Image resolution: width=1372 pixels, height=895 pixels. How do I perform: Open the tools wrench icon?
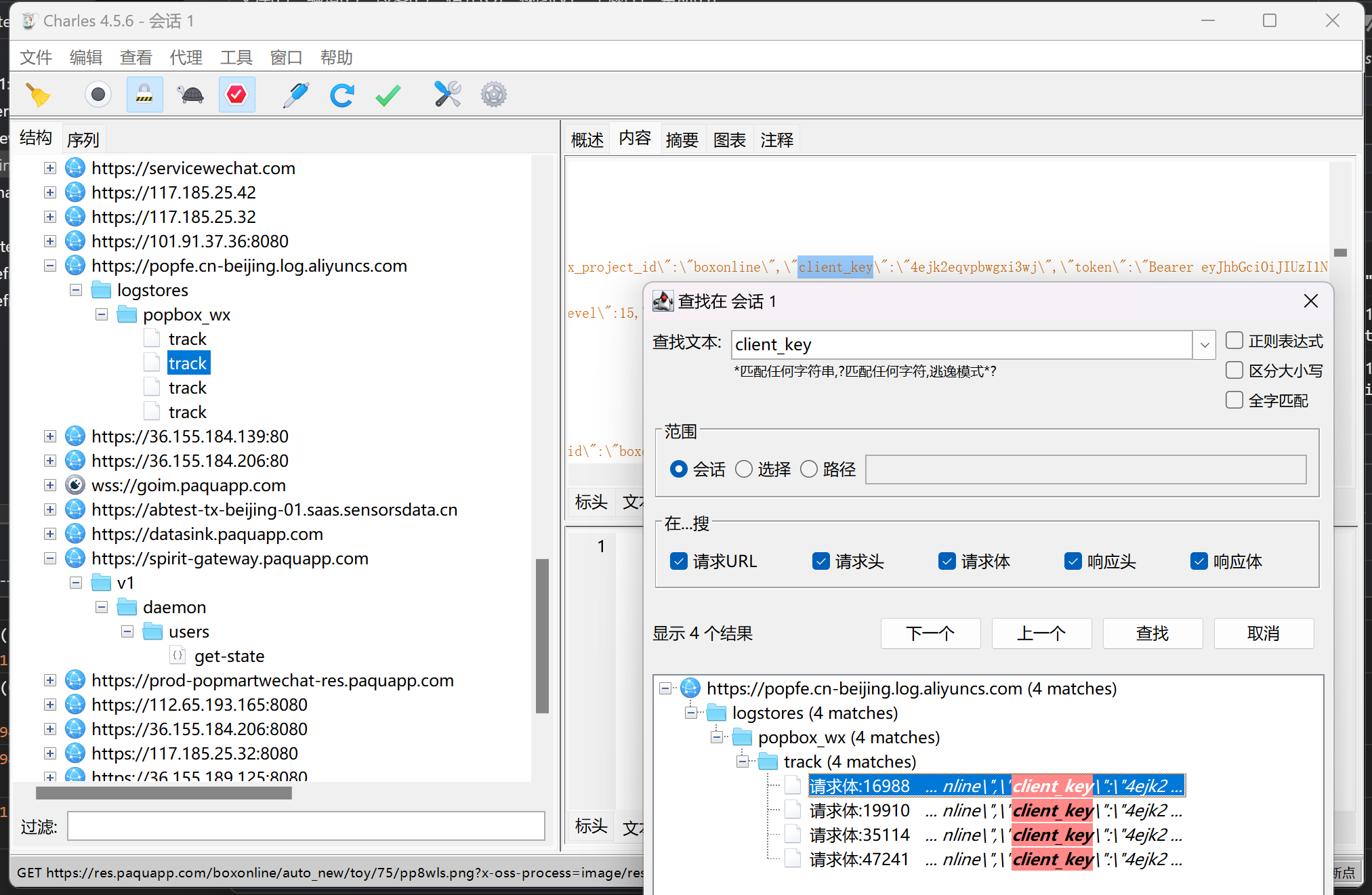[x=447, y=94]
